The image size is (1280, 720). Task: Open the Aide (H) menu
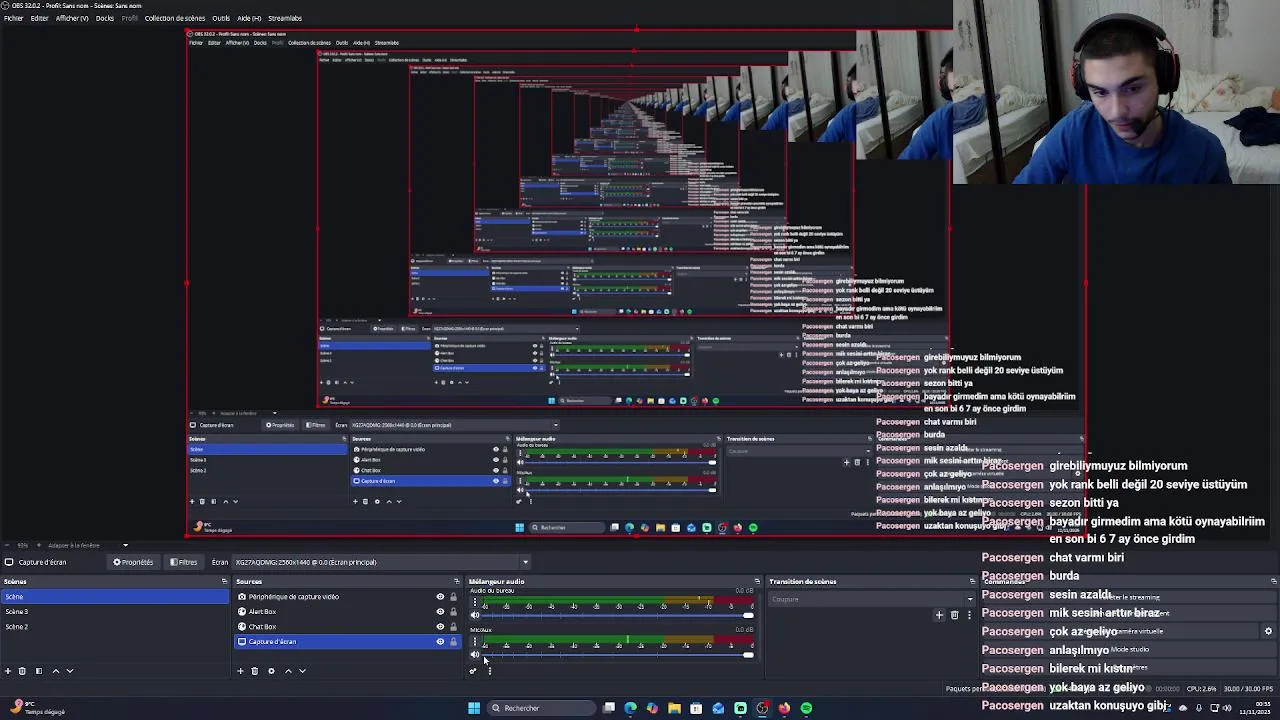point(249,18)
